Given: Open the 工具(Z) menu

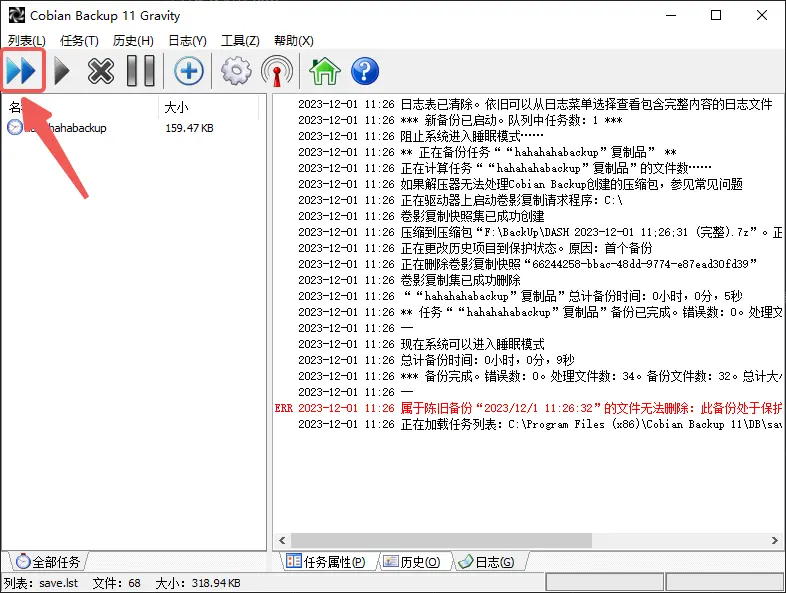Looking at the screenshot, I should coord(240,41).
